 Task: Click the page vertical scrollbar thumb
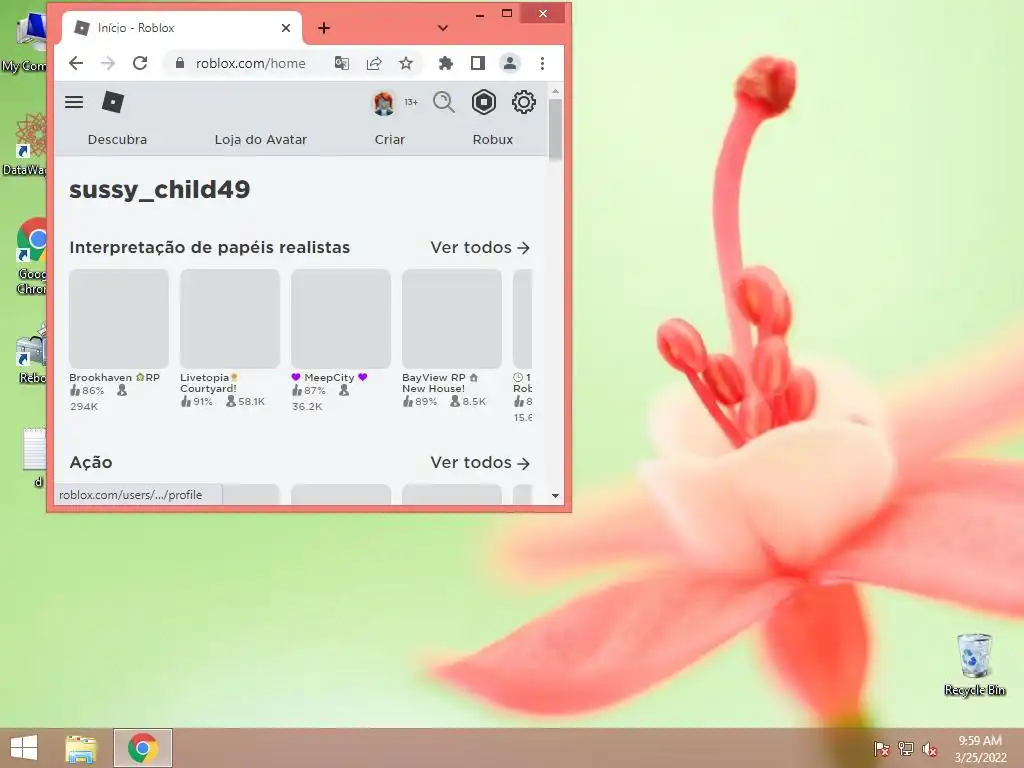click(556, 129)
